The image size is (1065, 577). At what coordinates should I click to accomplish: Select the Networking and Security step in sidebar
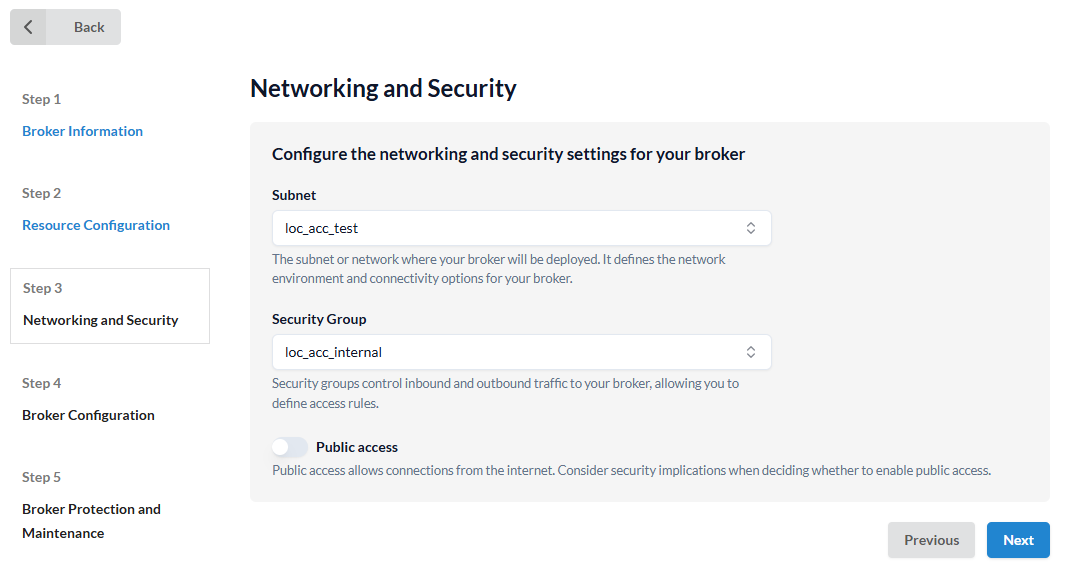(101, 320)
